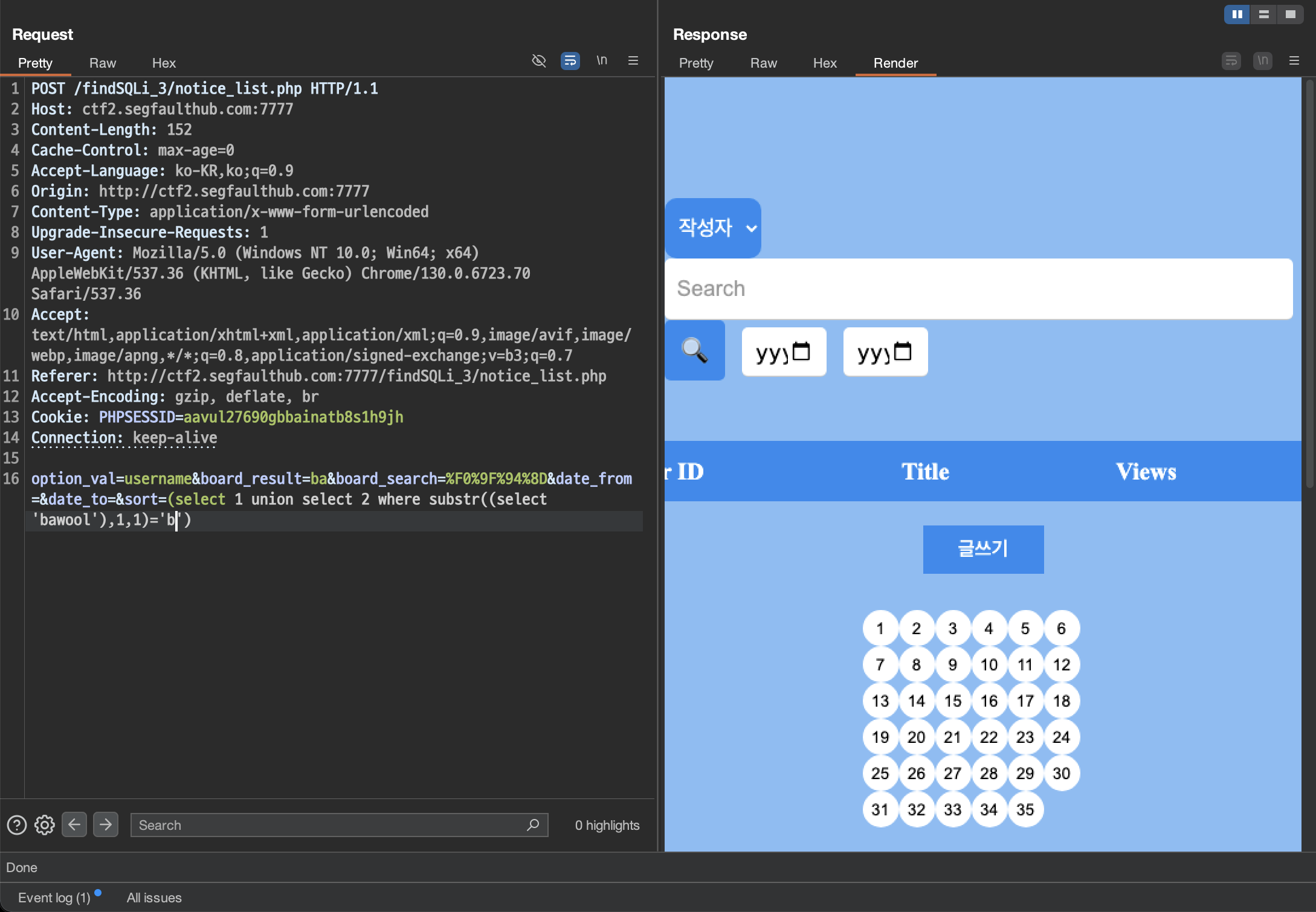This screenshot has height=912, width=1316.
Task: Switch Response view to Hex tab
Action: pyautogui.click(x=824, y=63)
